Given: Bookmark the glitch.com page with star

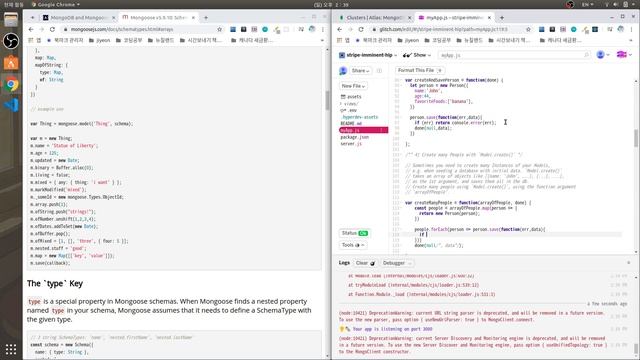Looking at the screenshot, I should (x=528, y=29).
